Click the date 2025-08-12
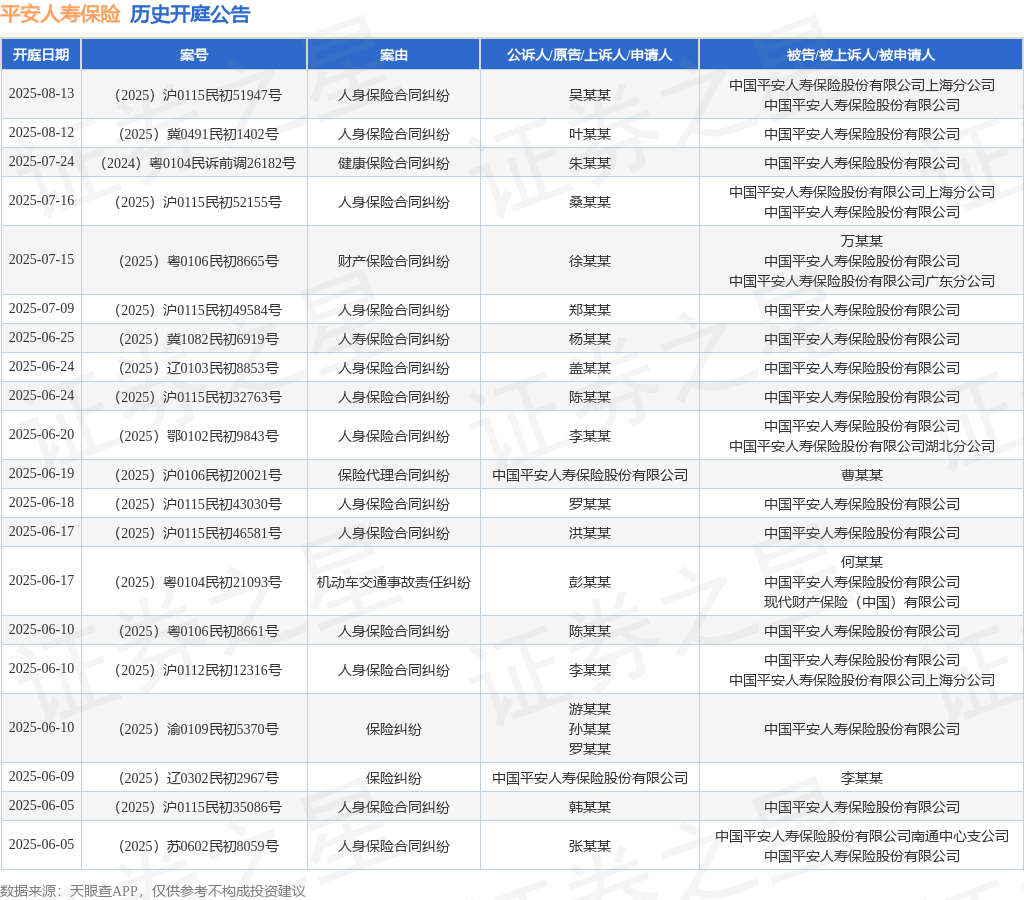 coord(41,133)
